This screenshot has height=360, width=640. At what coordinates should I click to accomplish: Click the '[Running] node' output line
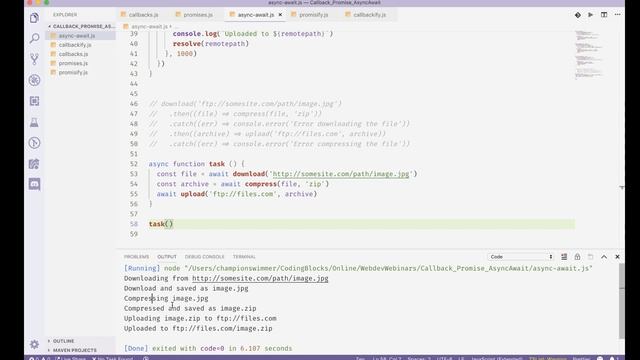coord(358,269)
